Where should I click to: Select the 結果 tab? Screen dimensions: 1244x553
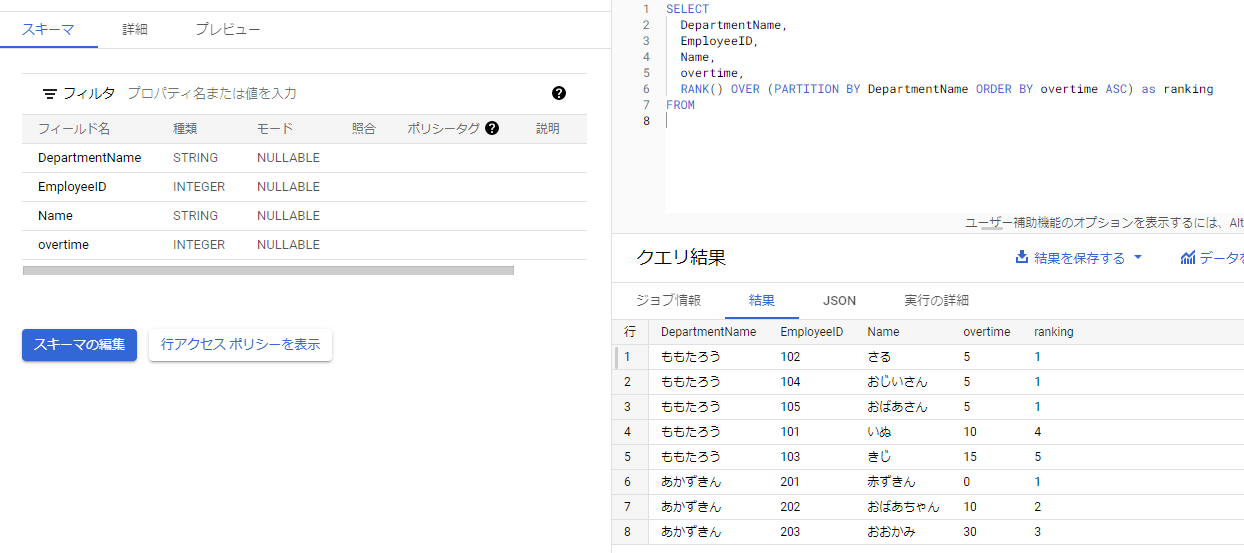click(x=762, y=300)
